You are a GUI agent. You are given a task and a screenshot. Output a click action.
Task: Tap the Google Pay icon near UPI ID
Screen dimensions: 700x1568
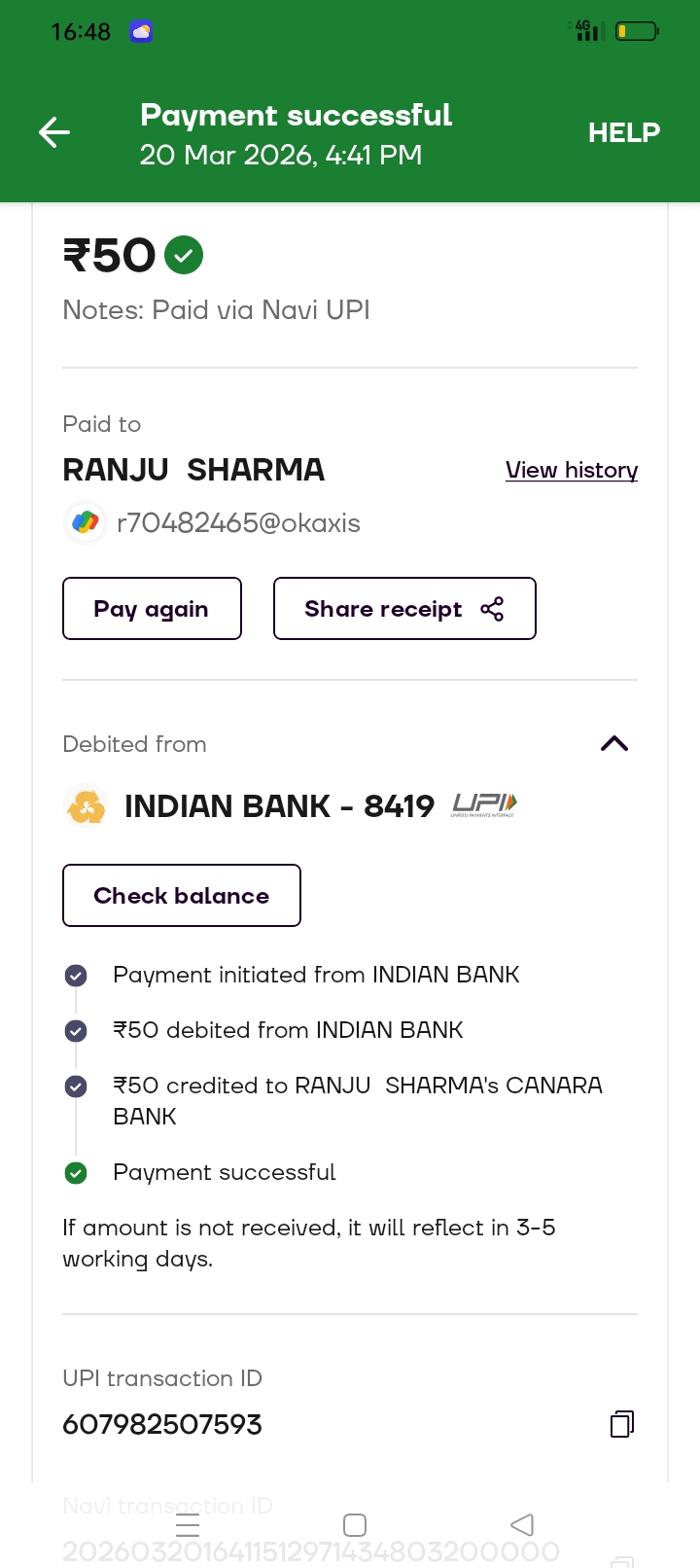[86, 523]
